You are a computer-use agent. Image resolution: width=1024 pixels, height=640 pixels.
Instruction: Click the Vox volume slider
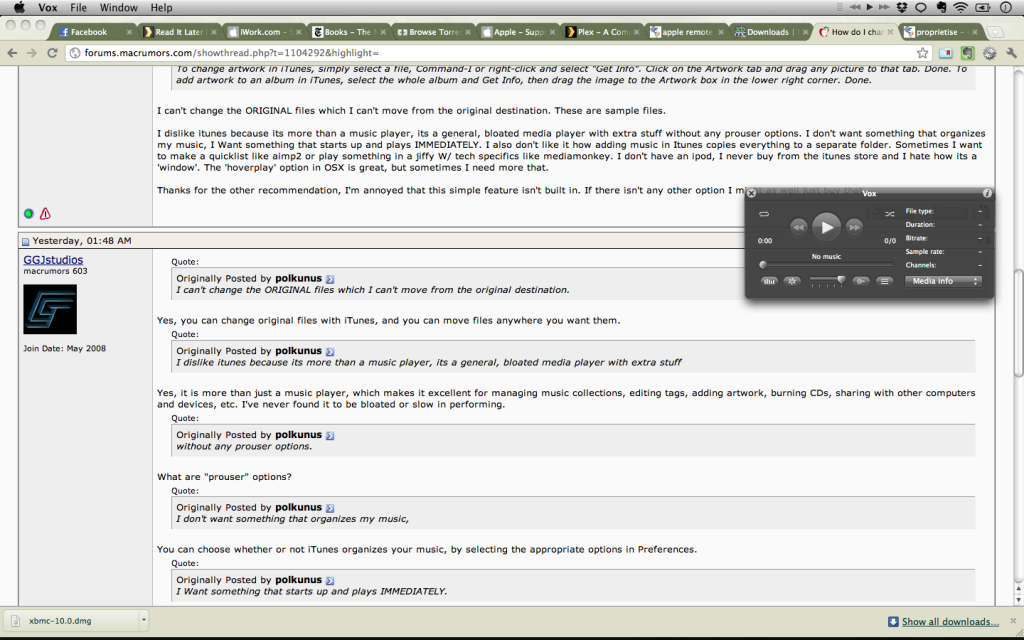(827, 281)
